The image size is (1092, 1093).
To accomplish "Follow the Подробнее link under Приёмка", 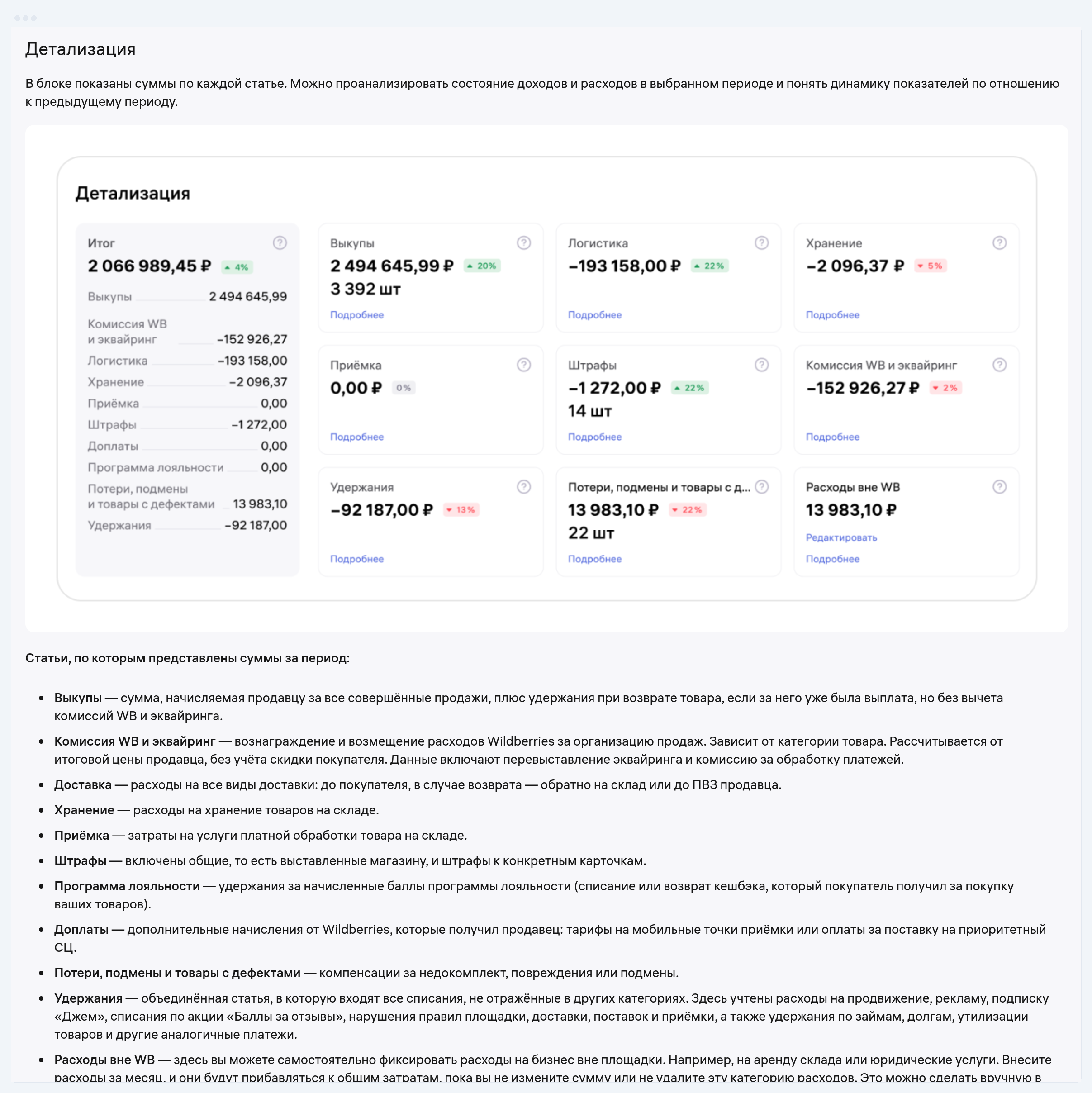I will (357, 437).
